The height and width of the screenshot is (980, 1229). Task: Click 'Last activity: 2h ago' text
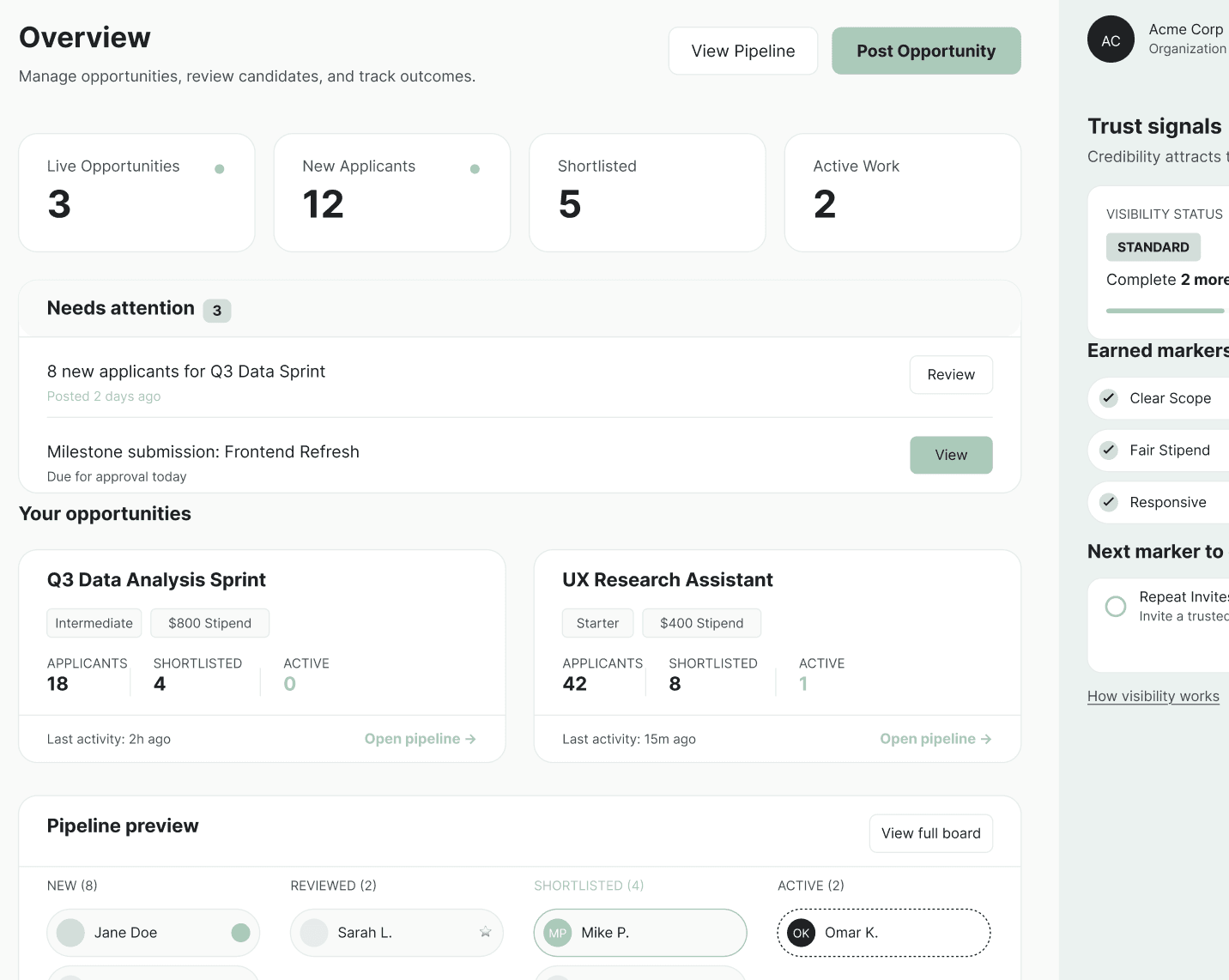(x=109, y=739)
